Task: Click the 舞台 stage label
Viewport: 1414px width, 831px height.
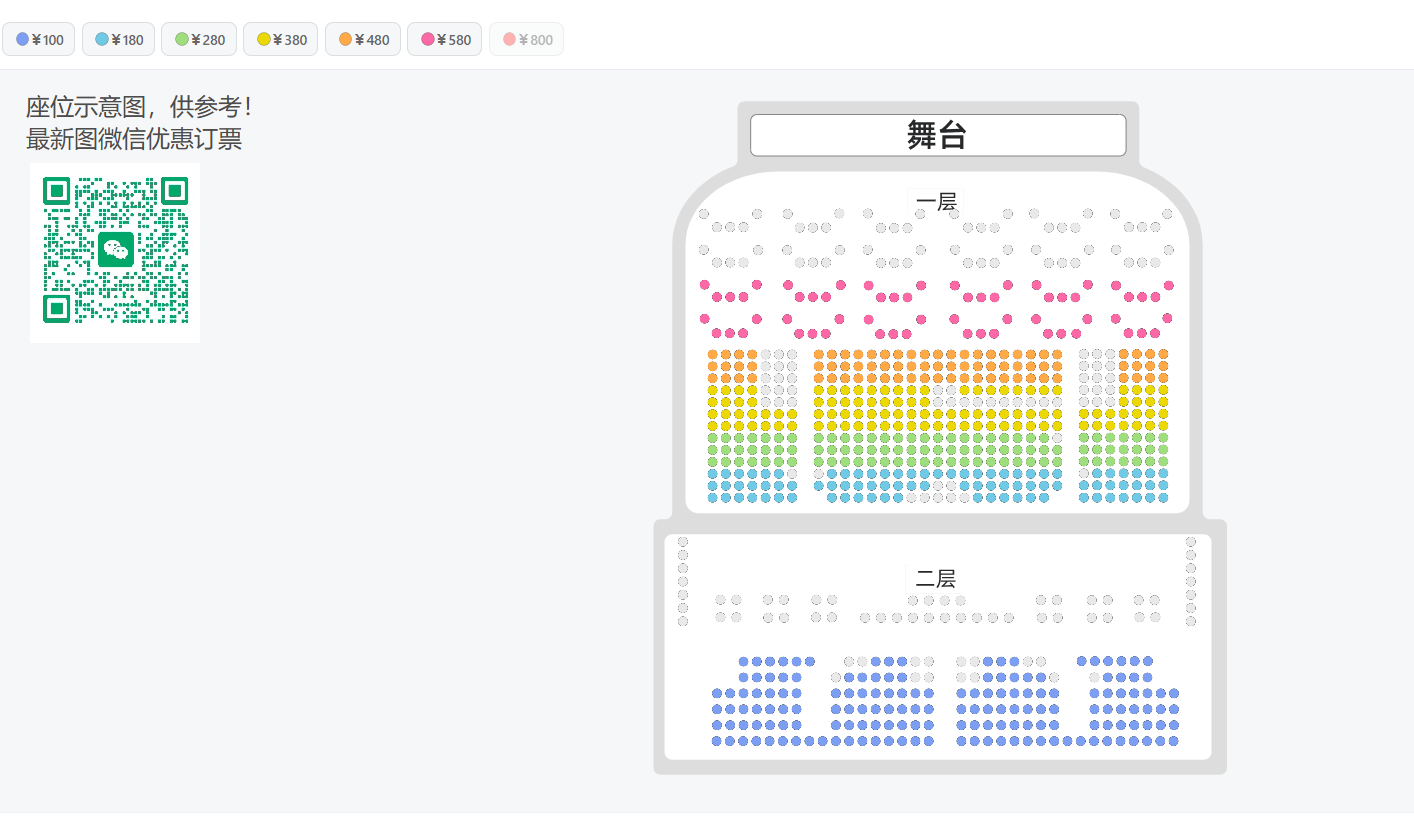Action: click(x=937, y=135)
